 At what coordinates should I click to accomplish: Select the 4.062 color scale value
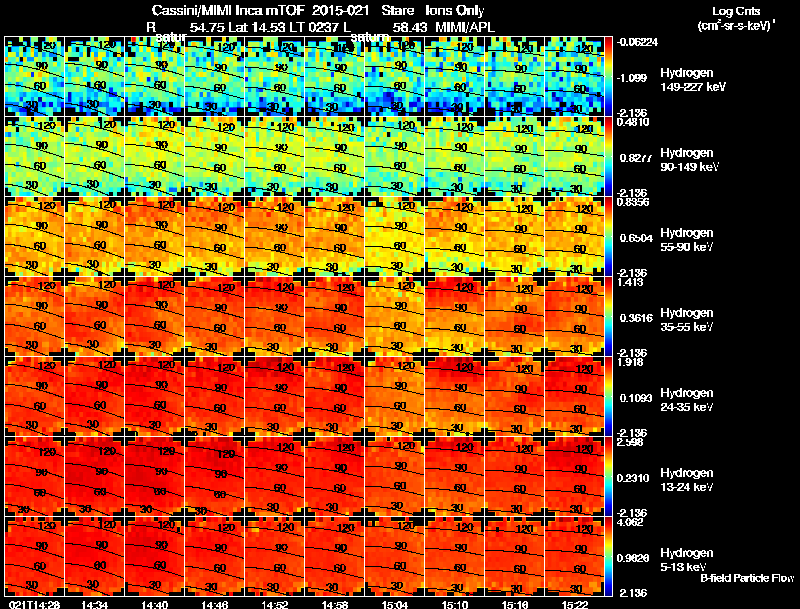tap(630, 522)
